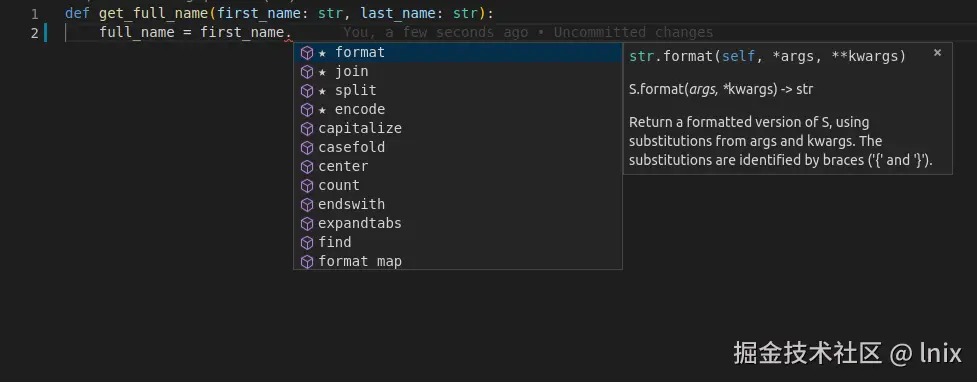Viewport: 977px width, 382px height.
Task: Select the starred format suggestion
Action: click(x=458, y=52)
